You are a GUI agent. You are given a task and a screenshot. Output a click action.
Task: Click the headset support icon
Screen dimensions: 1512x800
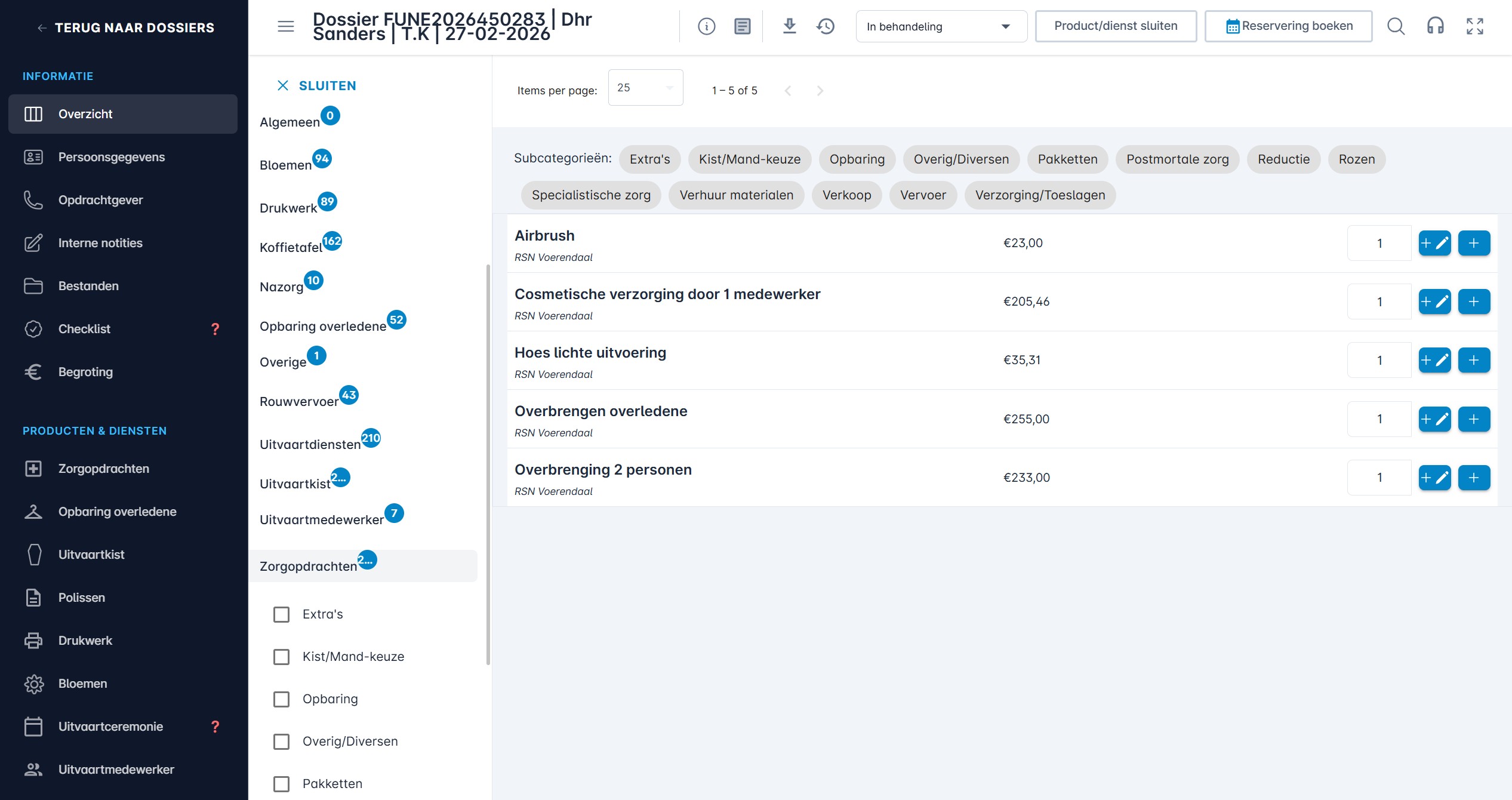point(1435,26)
